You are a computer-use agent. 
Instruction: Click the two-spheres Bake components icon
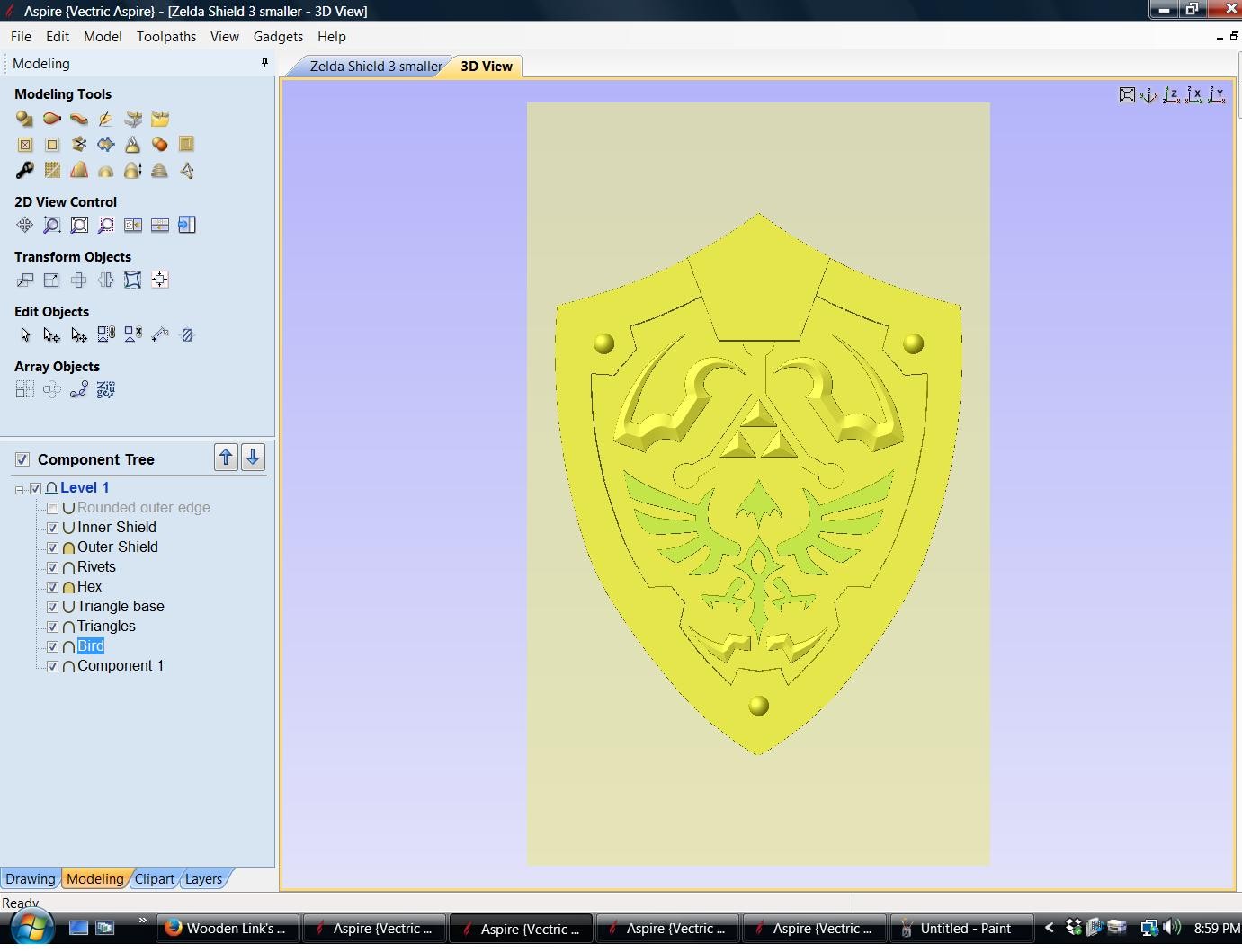click(160, 144)
